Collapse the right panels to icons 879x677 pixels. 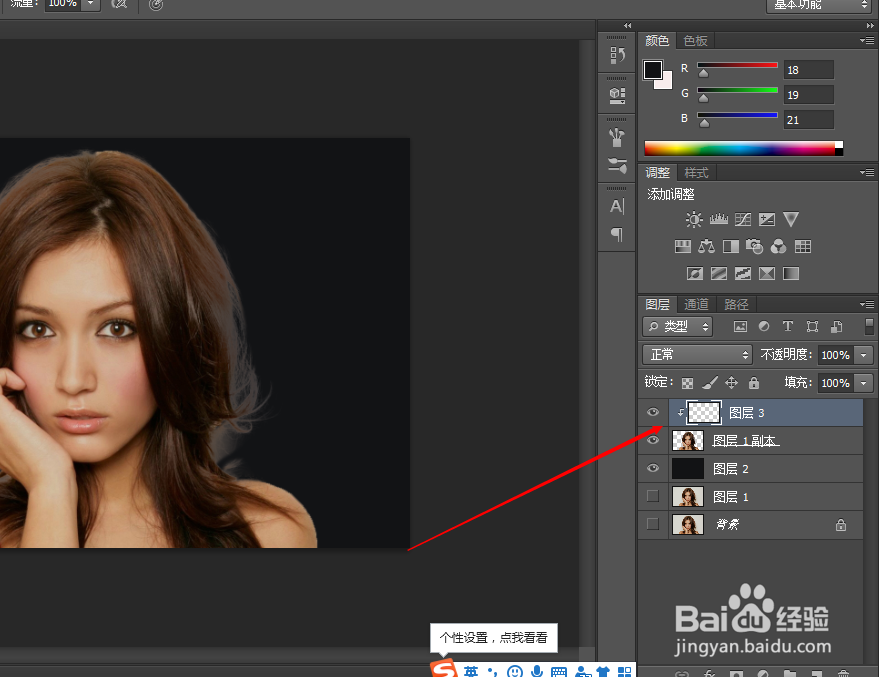[x=870, y=25]
